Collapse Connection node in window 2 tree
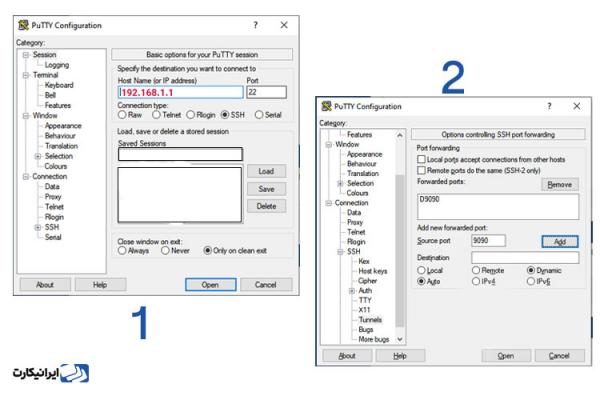 (x=328, y=203)
